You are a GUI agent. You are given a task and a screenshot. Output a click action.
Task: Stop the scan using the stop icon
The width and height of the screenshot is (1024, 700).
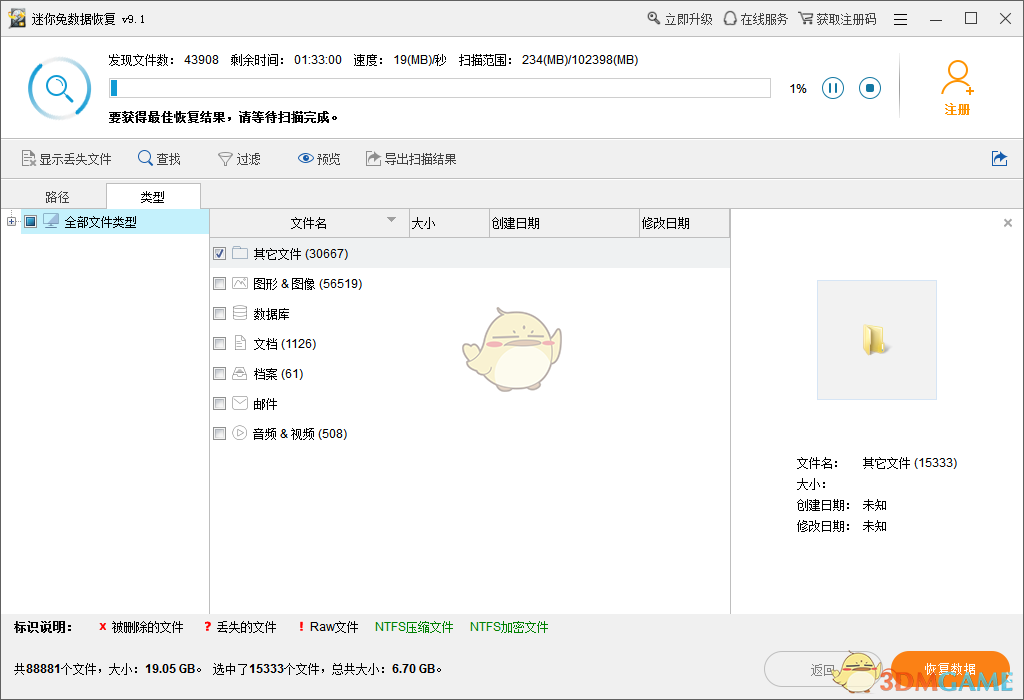tap(869, 88)
